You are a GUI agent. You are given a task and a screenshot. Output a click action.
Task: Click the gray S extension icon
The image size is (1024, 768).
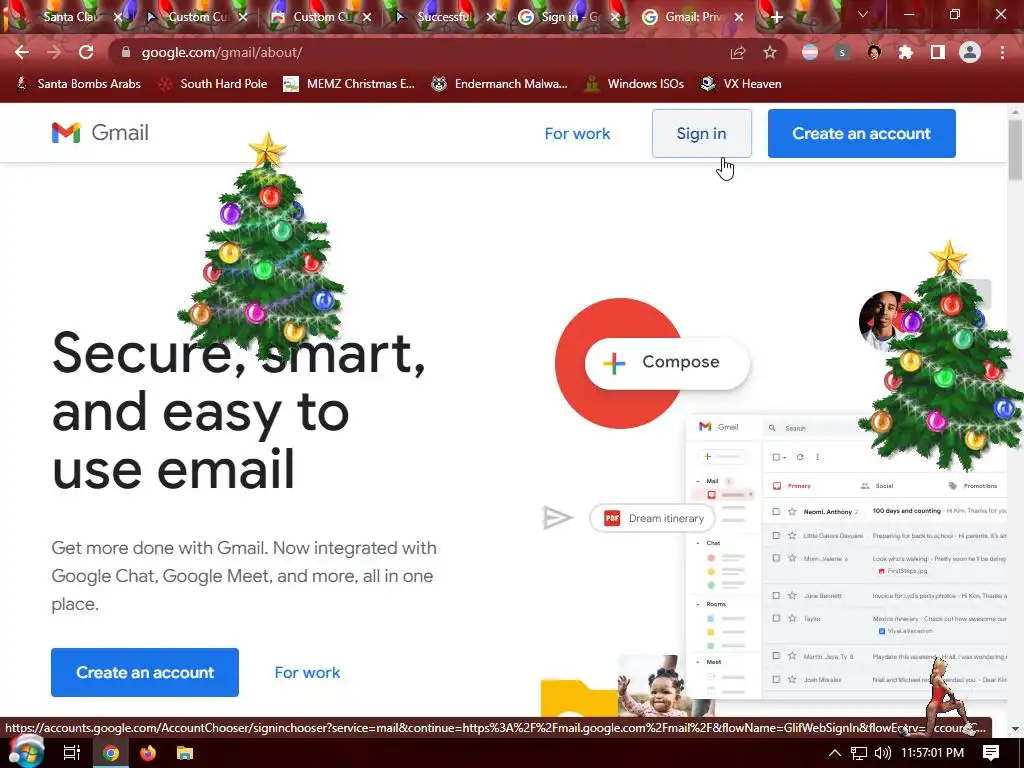[842, 52]
